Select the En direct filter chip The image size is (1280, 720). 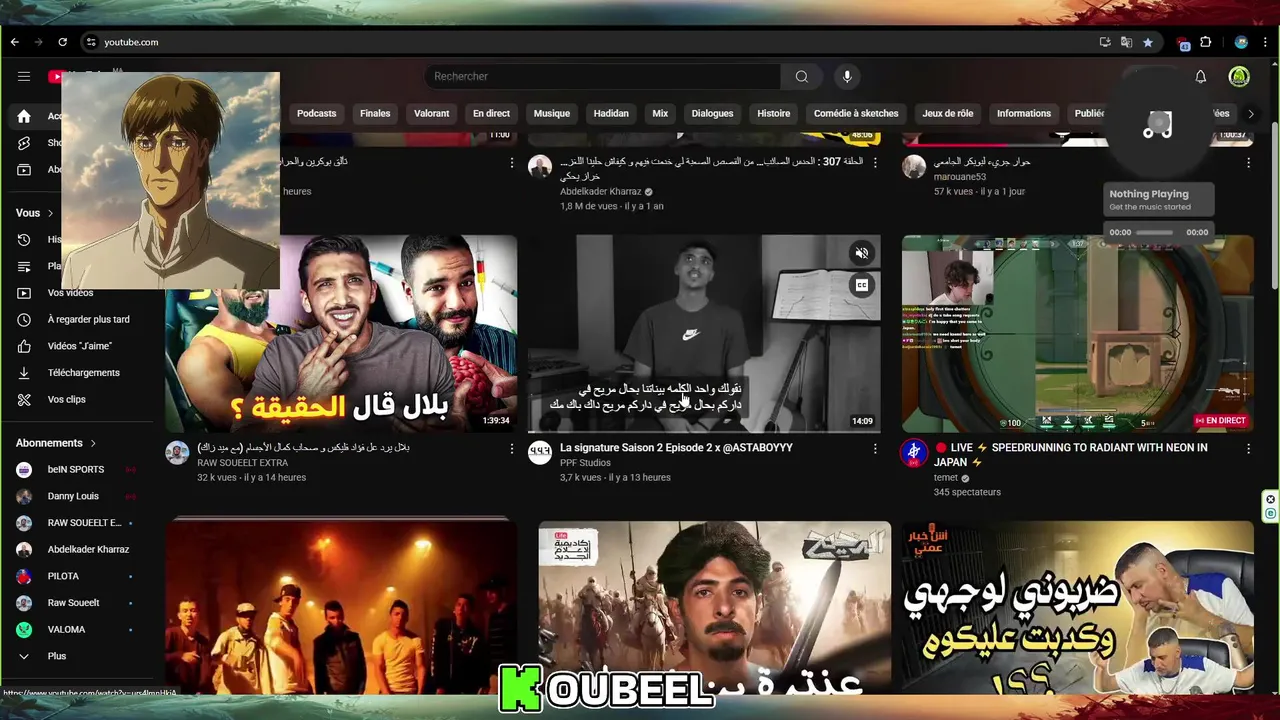tap(491, 113)
